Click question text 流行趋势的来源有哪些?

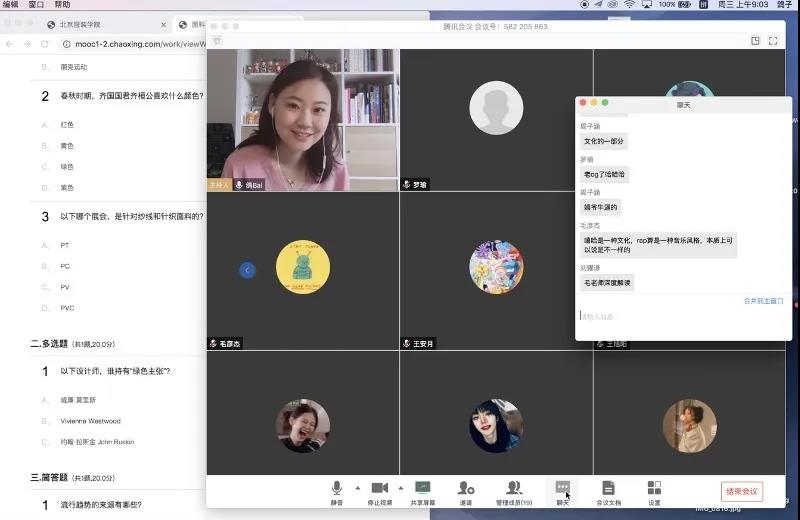point(101,505)
